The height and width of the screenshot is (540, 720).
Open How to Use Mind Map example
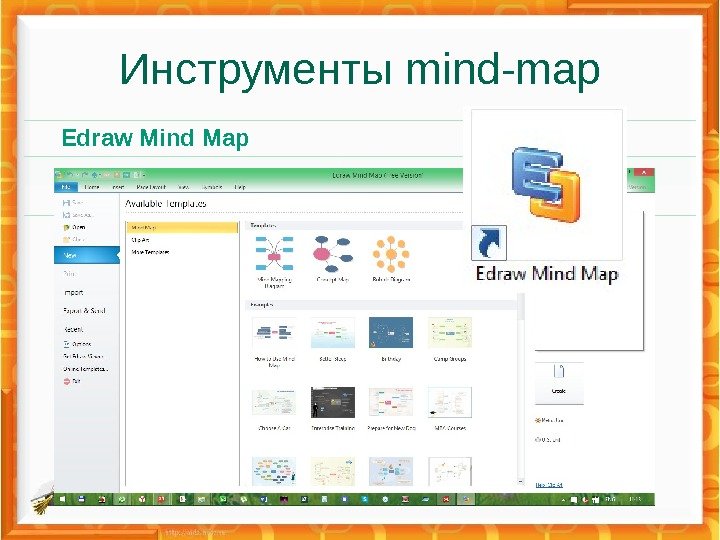coord(274,332)
